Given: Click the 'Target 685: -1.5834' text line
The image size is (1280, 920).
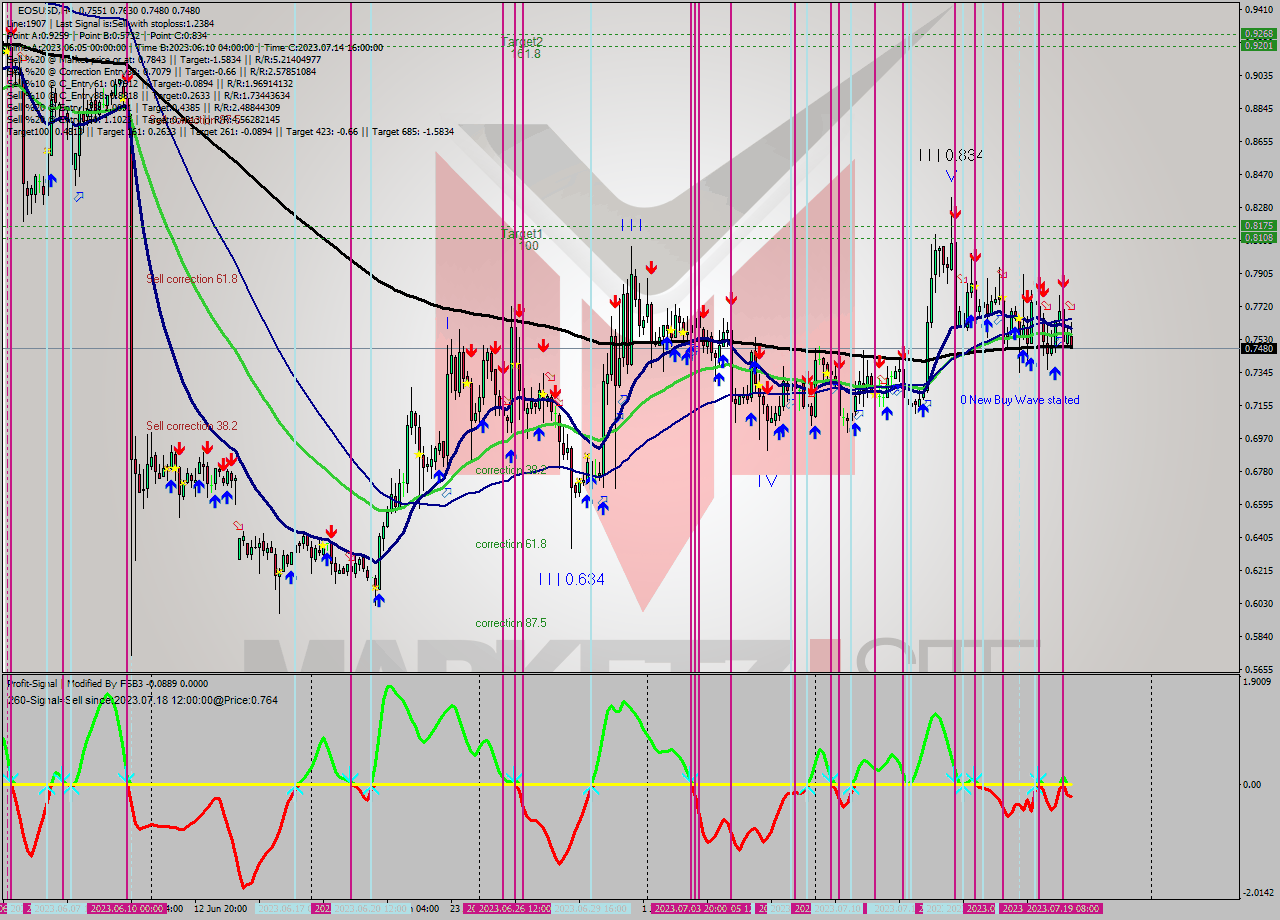Looking at the screenshot, I should 412,131.
